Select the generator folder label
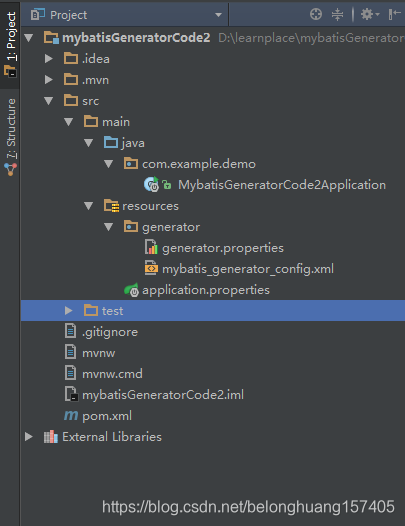The height and width of the screenshot is (526, 405). coord(171,227)
